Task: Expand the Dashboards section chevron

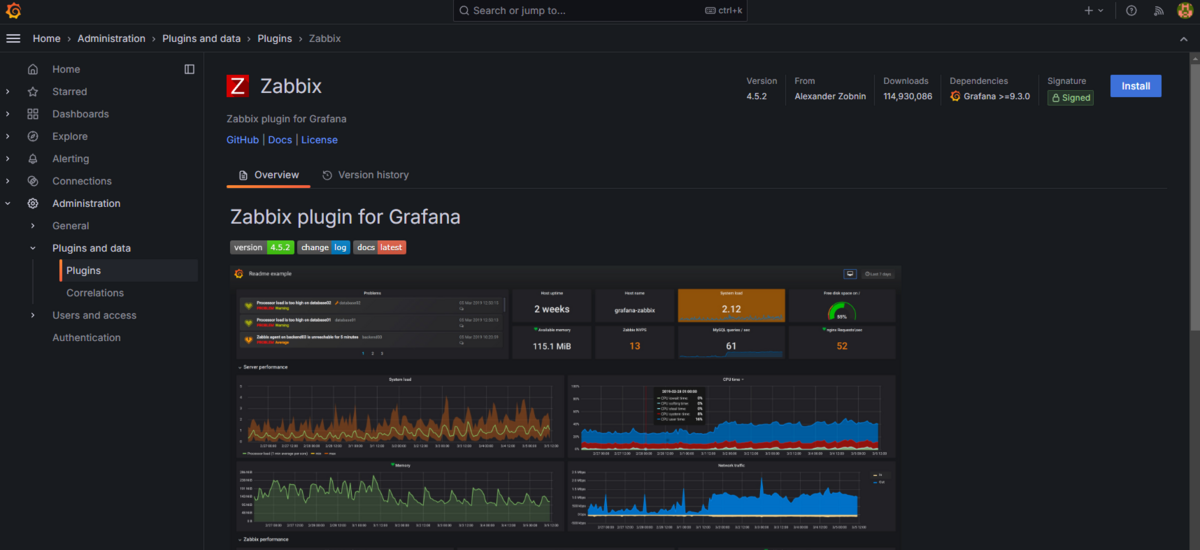Action: [8, 114]
